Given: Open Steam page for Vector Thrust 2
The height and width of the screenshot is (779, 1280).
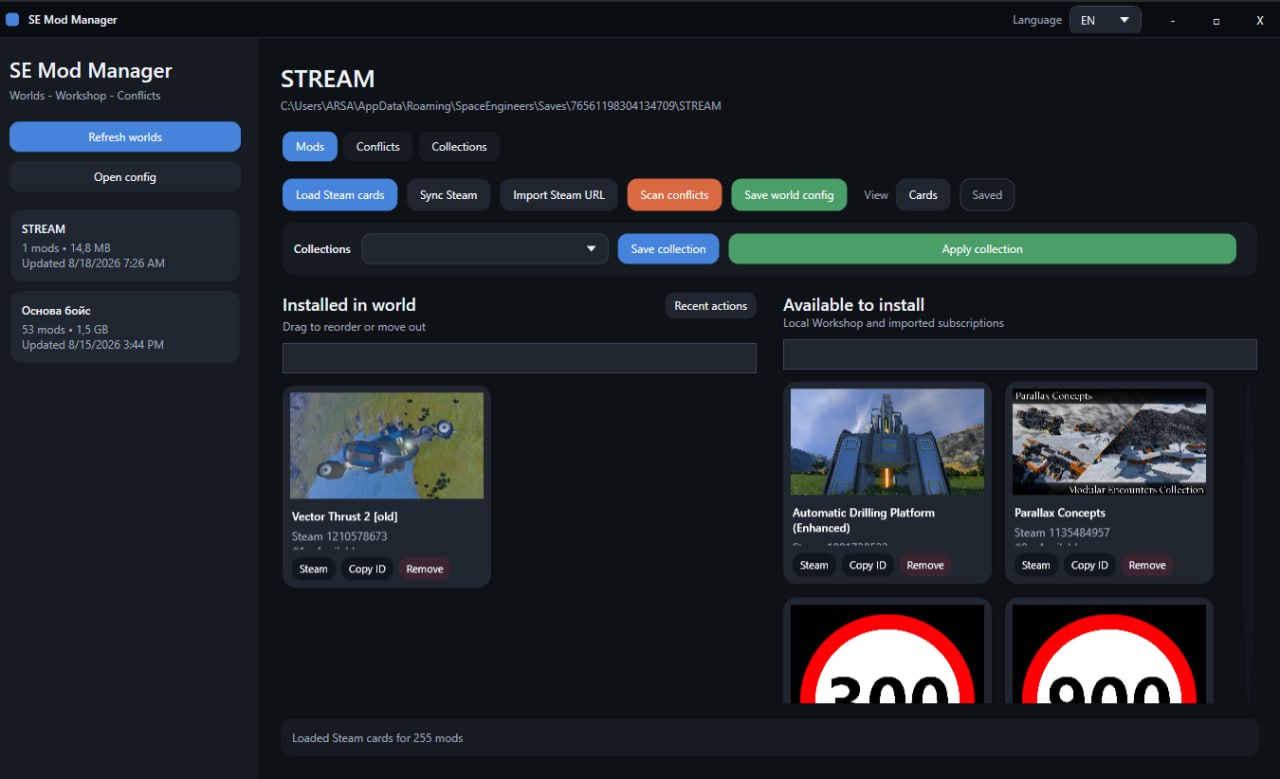Looking at the screenshot, I should [314, 569].
